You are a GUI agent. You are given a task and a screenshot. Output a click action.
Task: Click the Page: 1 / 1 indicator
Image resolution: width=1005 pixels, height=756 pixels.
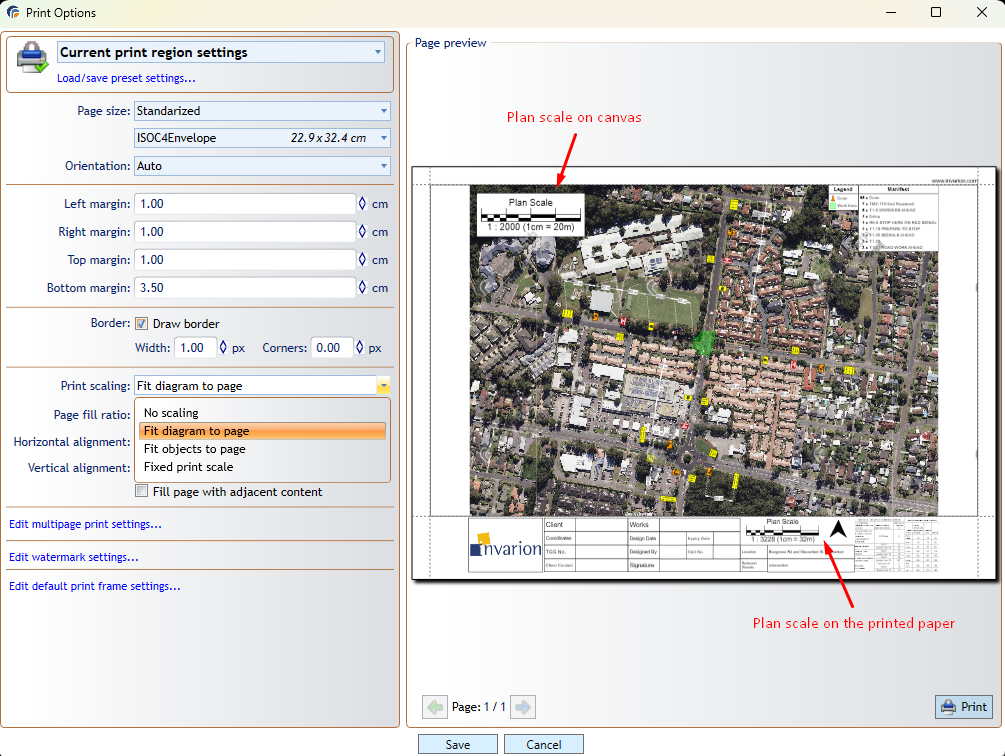point(478,707)
